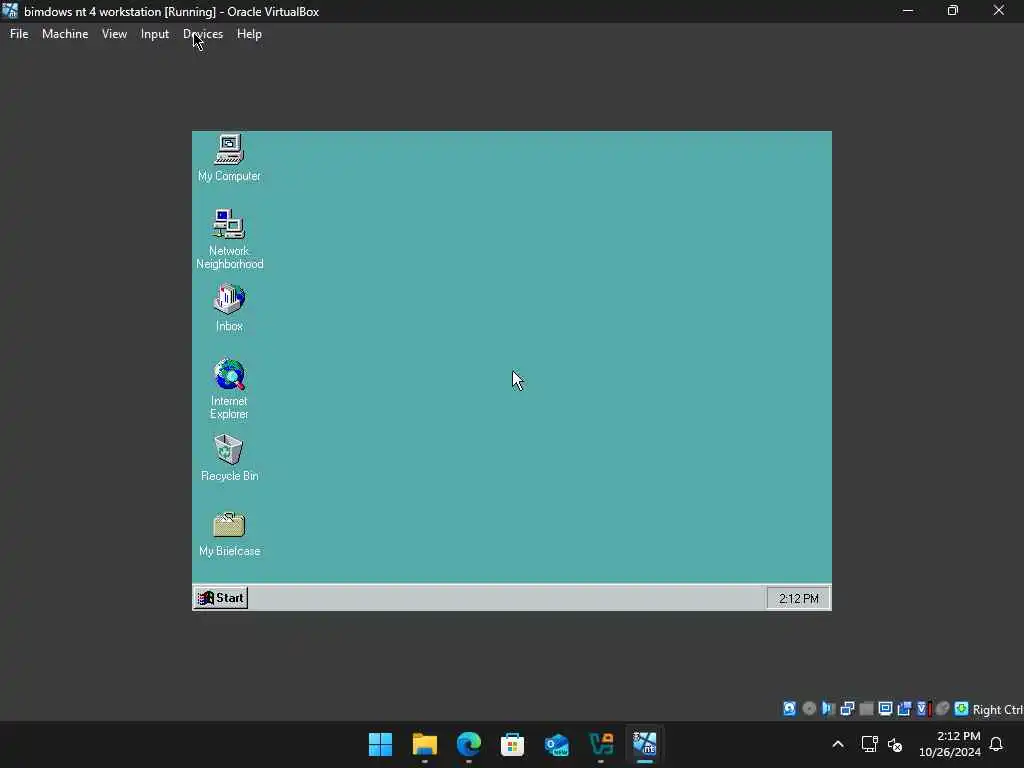Viewport: 1024px width, 768px height.
Task: Show hidden system tray icons chevron
Action: [838, 744]
